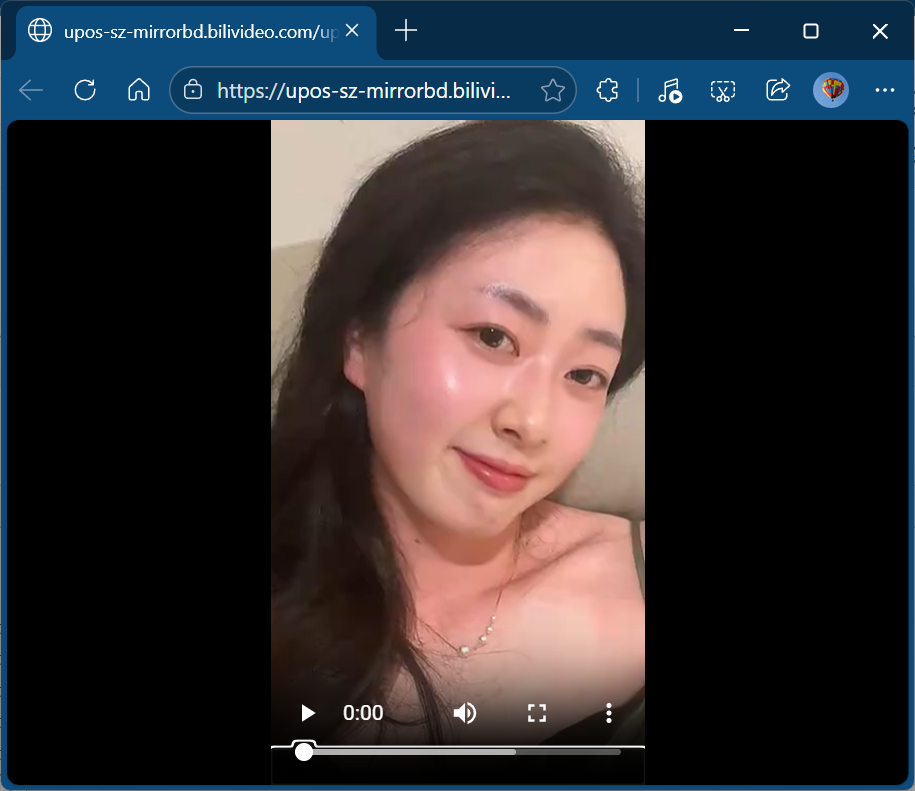
Task: Refresh the current page
Action: point(85,91)
